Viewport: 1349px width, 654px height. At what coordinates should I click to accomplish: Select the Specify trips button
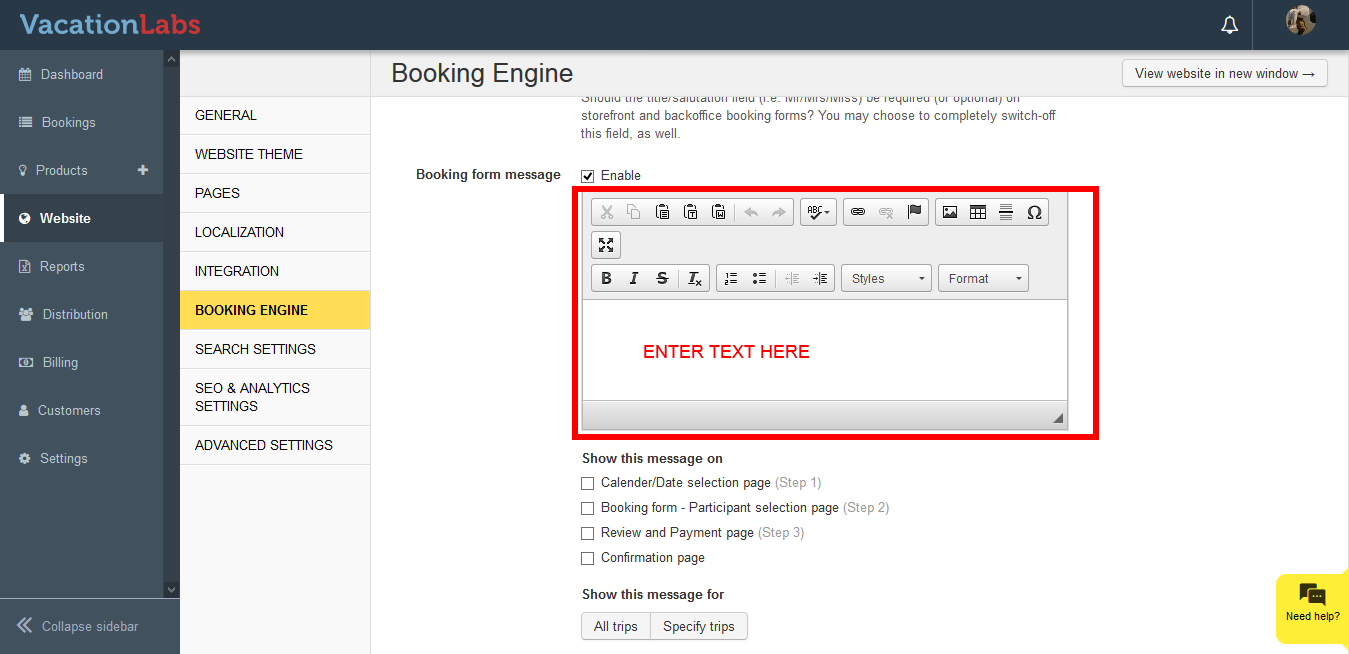coord(698,627)
